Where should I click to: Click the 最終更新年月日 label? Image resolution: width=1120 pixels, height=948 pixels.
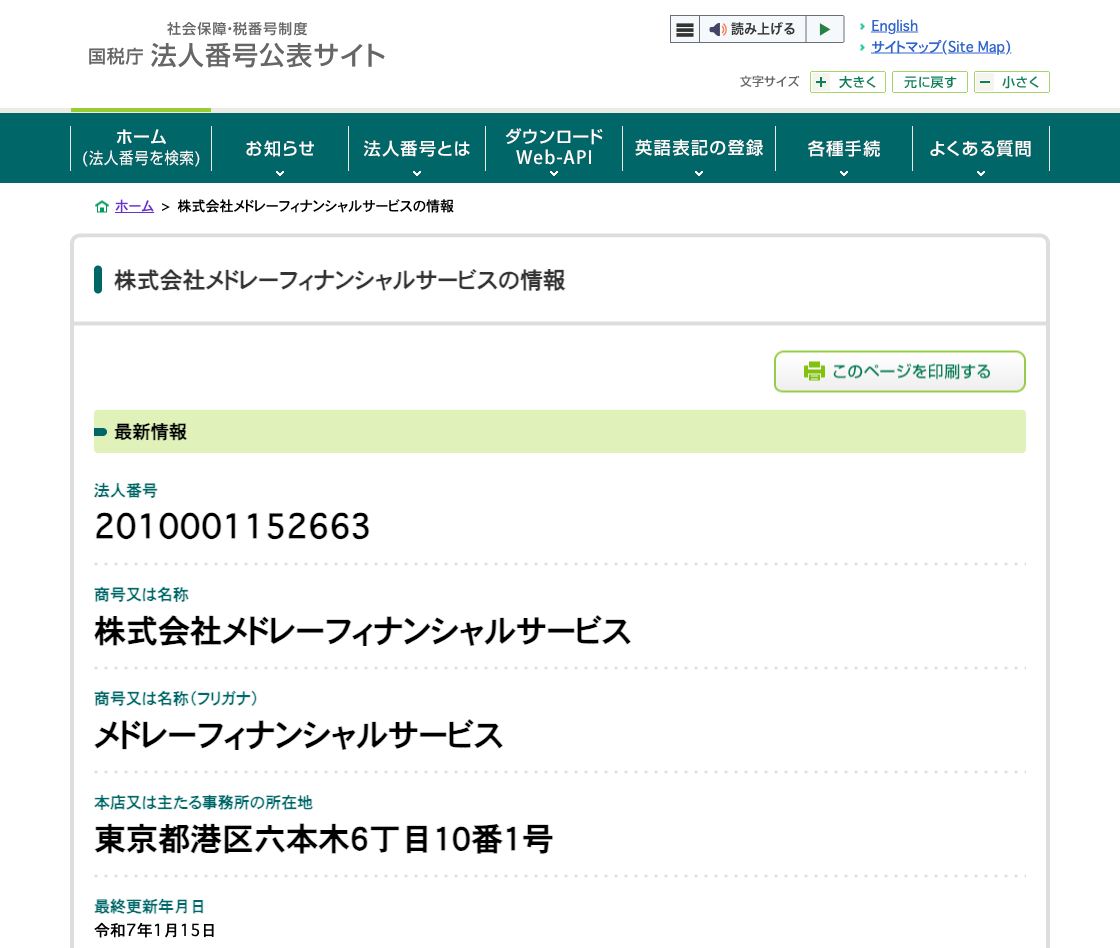click(149, 907)
